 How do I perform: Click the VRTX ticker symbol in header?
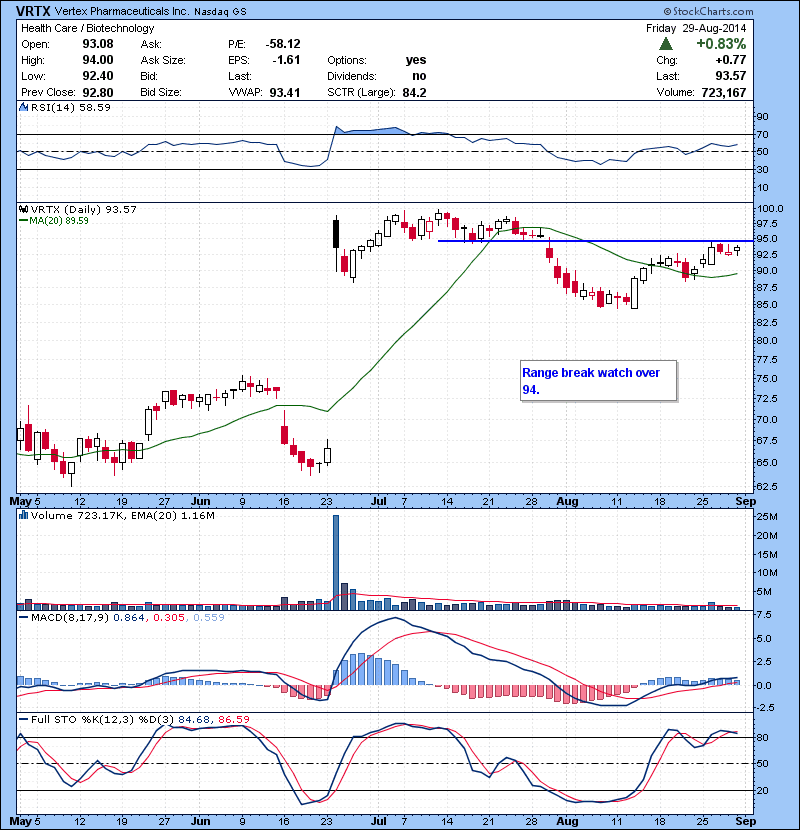pos(34,11)
